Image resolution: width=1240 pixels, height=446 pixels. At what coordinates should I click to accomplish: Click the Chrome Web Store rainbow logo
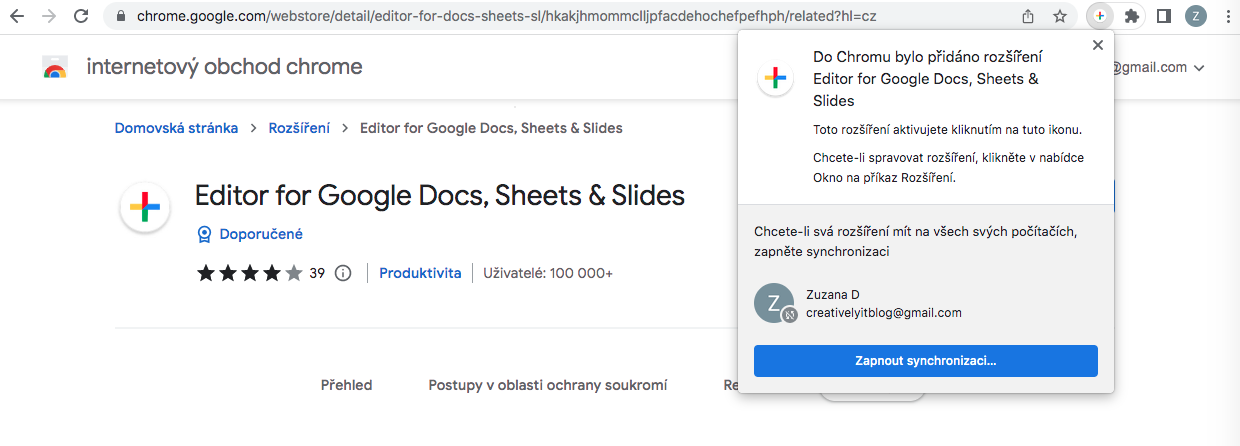(x=55, y=68)
